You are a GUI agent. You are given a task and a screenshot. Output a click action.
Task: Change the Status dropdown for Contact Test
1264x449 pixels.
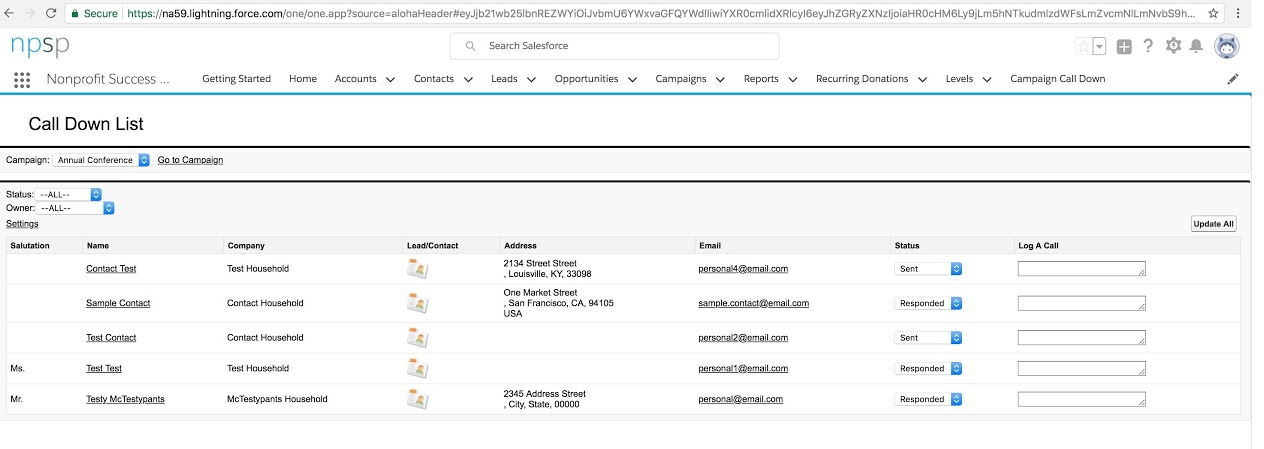click(928, 269)
